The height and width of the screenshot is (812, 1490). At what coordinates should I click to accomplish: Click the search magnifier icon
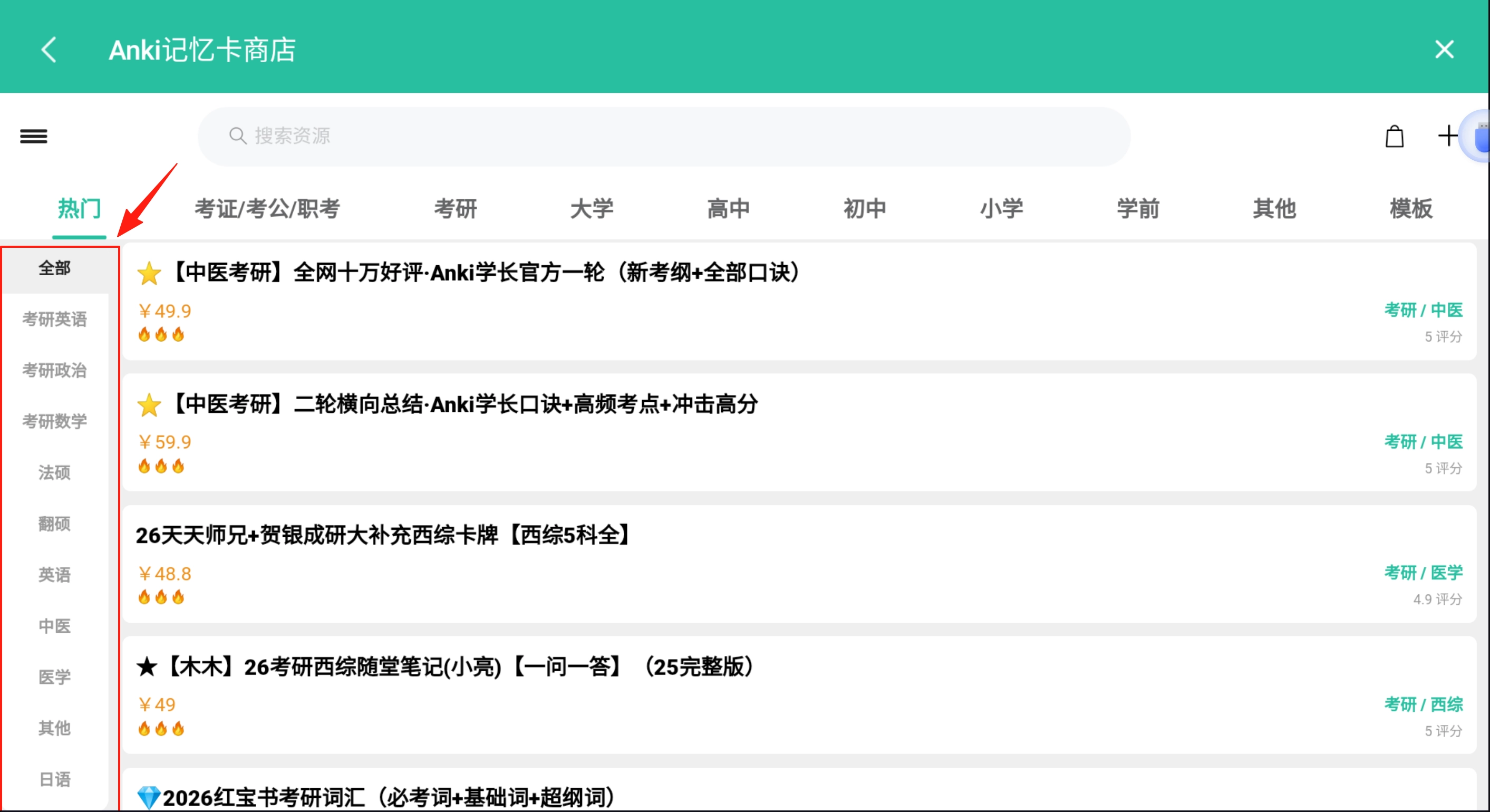(237, 137)
